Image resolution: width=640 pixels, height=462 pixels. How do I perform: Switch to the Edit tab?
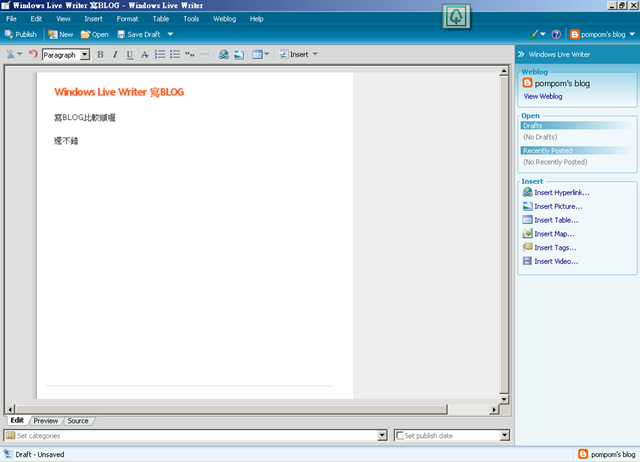(17, 420)
